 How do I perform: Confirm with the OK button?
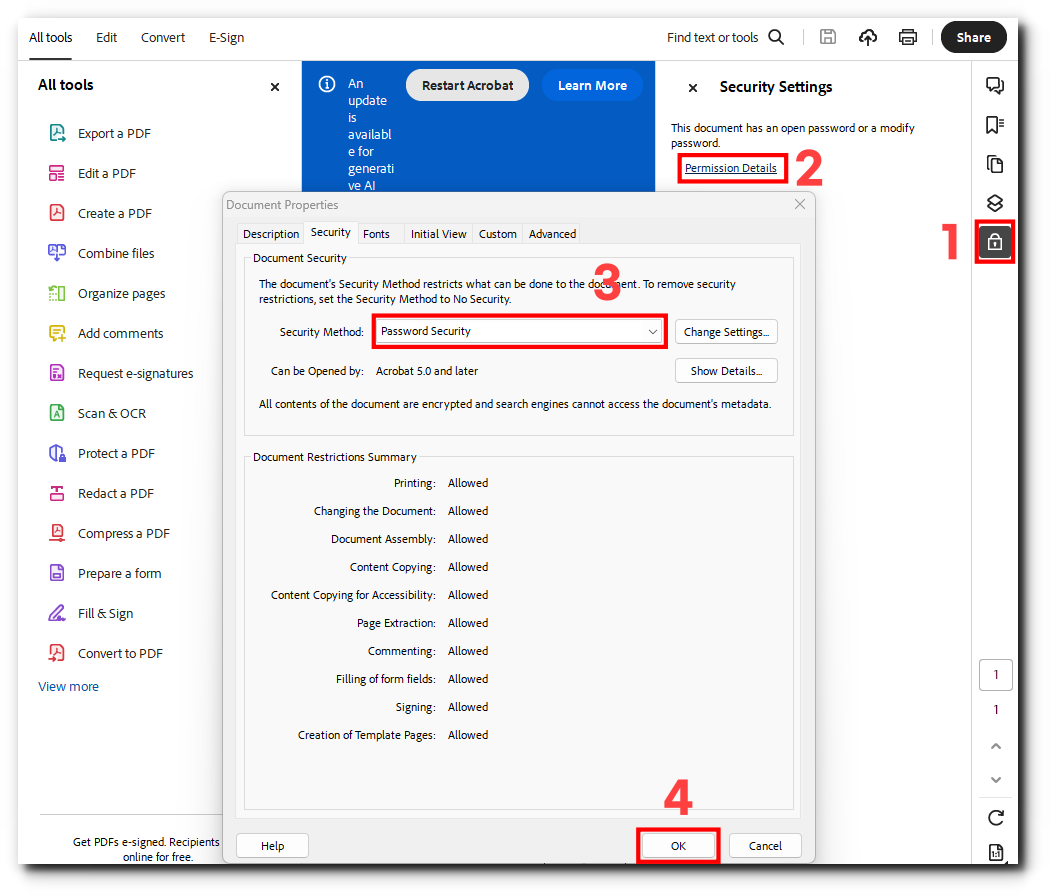point(678,846)
